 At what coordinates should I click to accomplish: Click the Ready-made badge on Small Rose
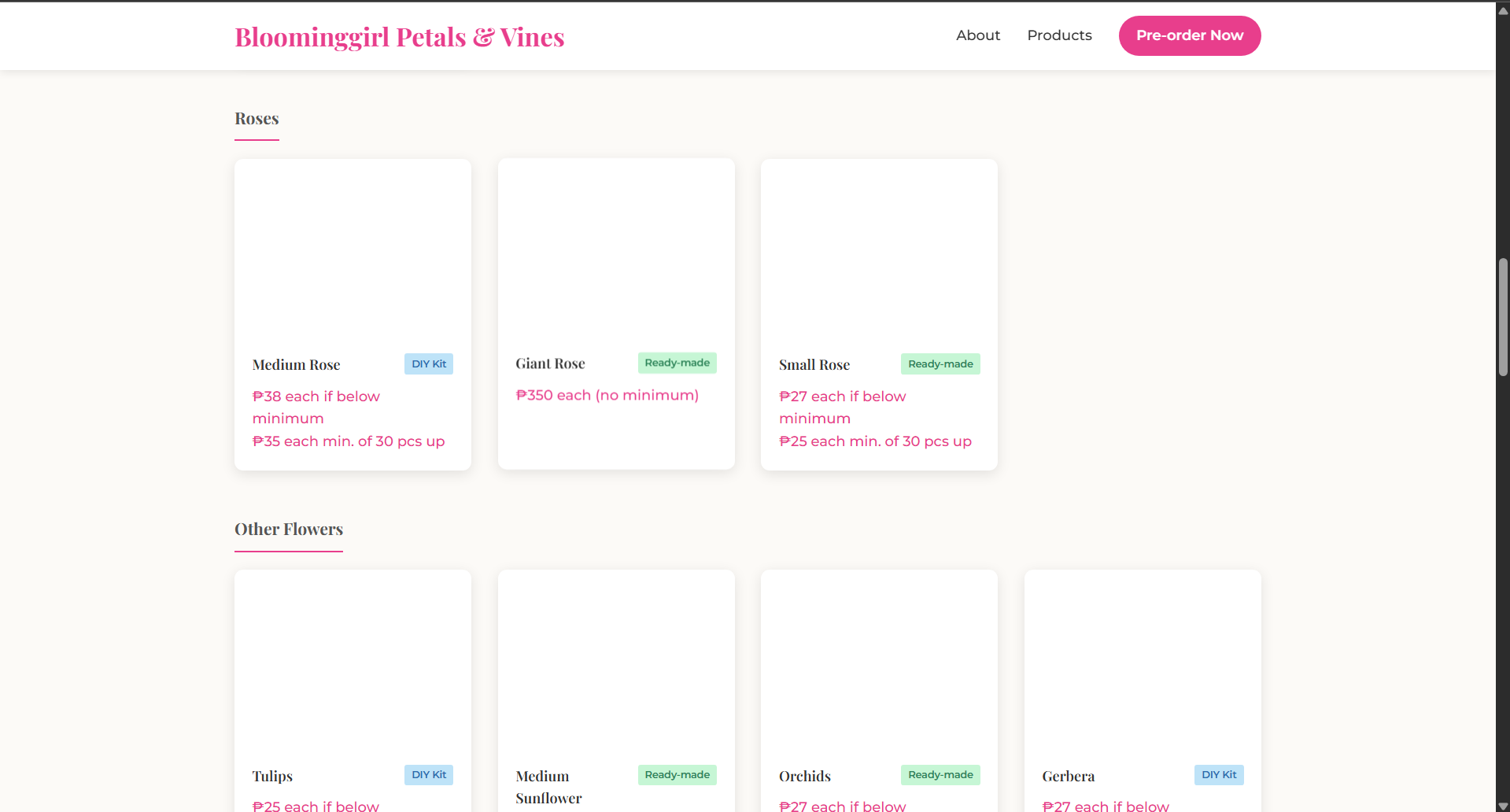pos(940,364)
